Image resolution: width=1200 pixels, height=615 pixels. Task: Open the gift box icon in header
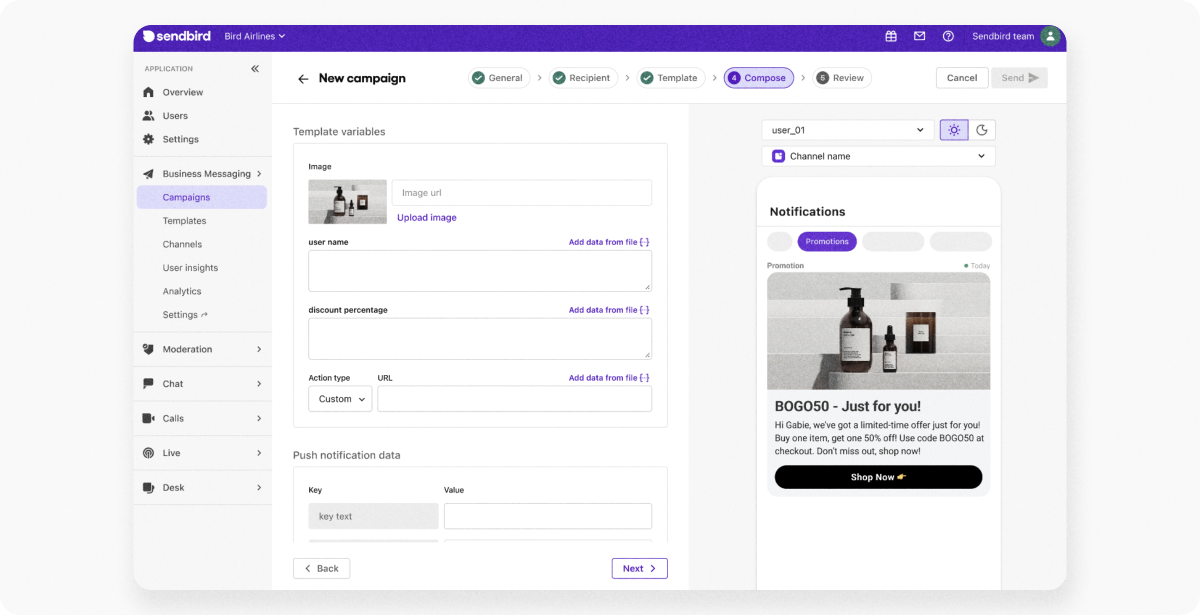pos(891,36)
